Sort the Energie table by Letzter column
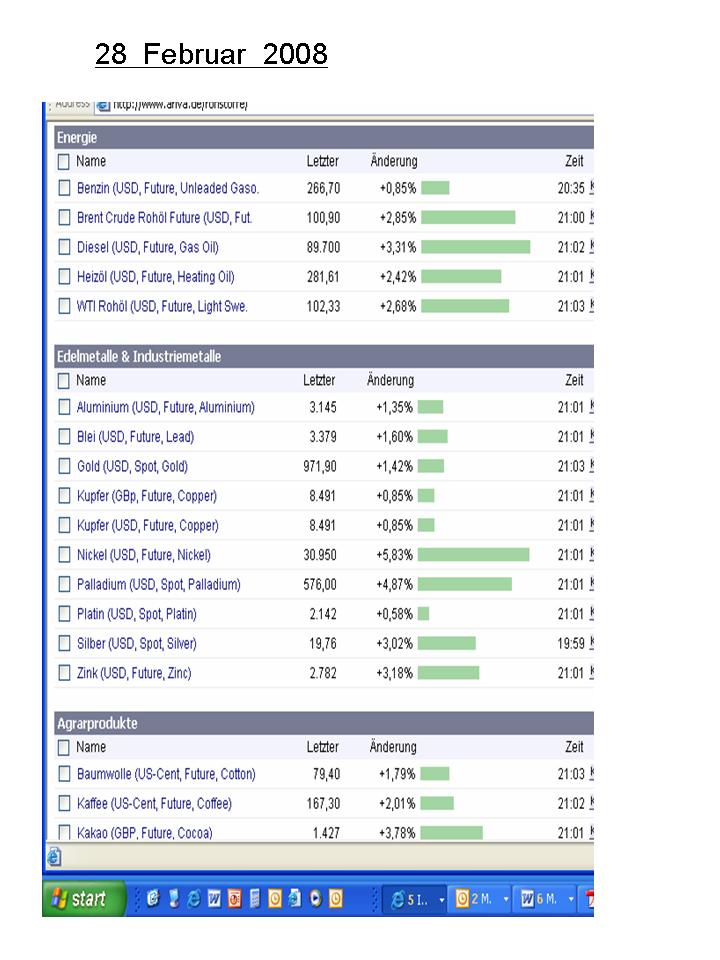The image size is (720, 960). [x=322, y=161]
